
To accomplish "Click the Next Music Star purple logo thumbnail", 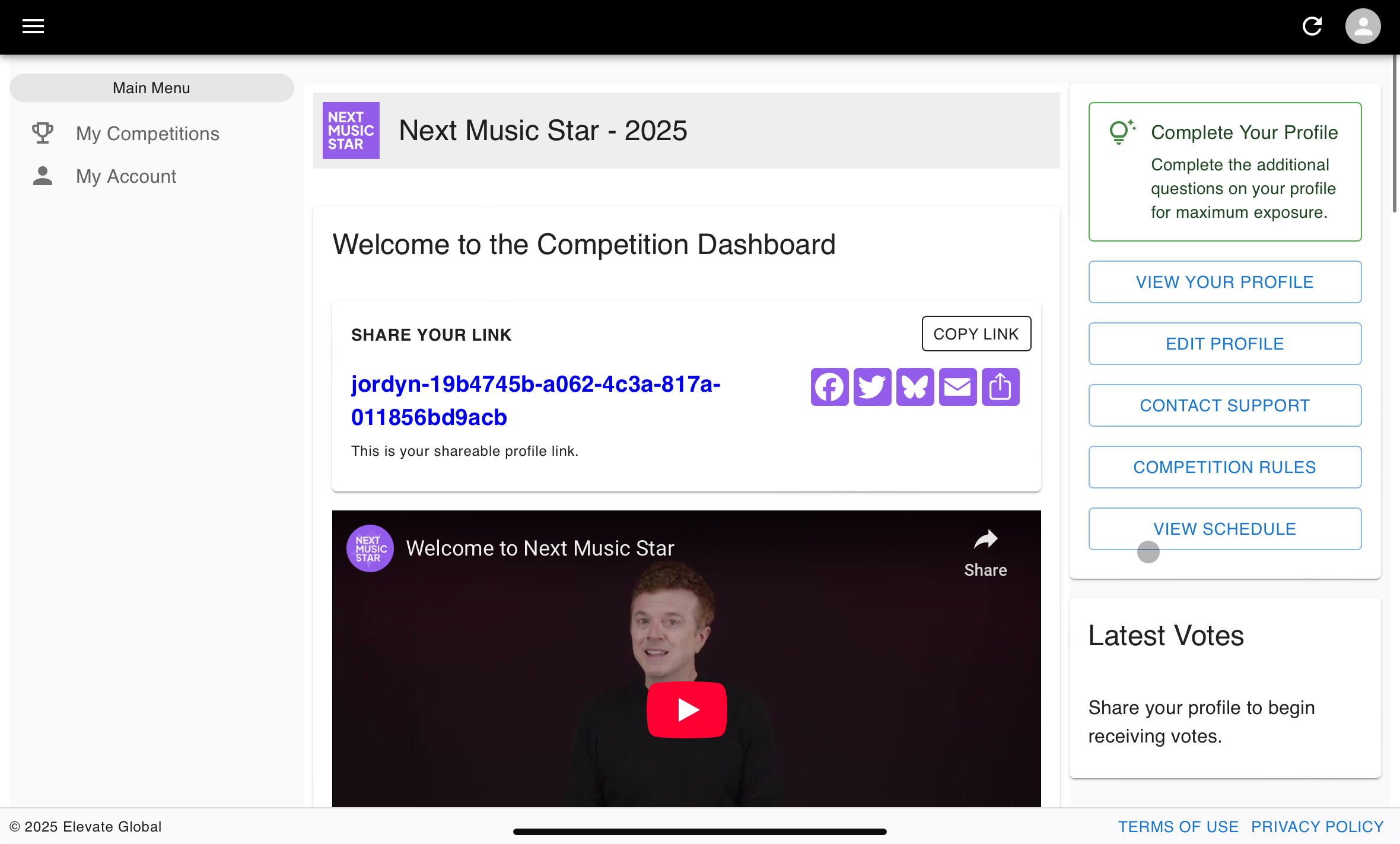I will pos(351,131).
